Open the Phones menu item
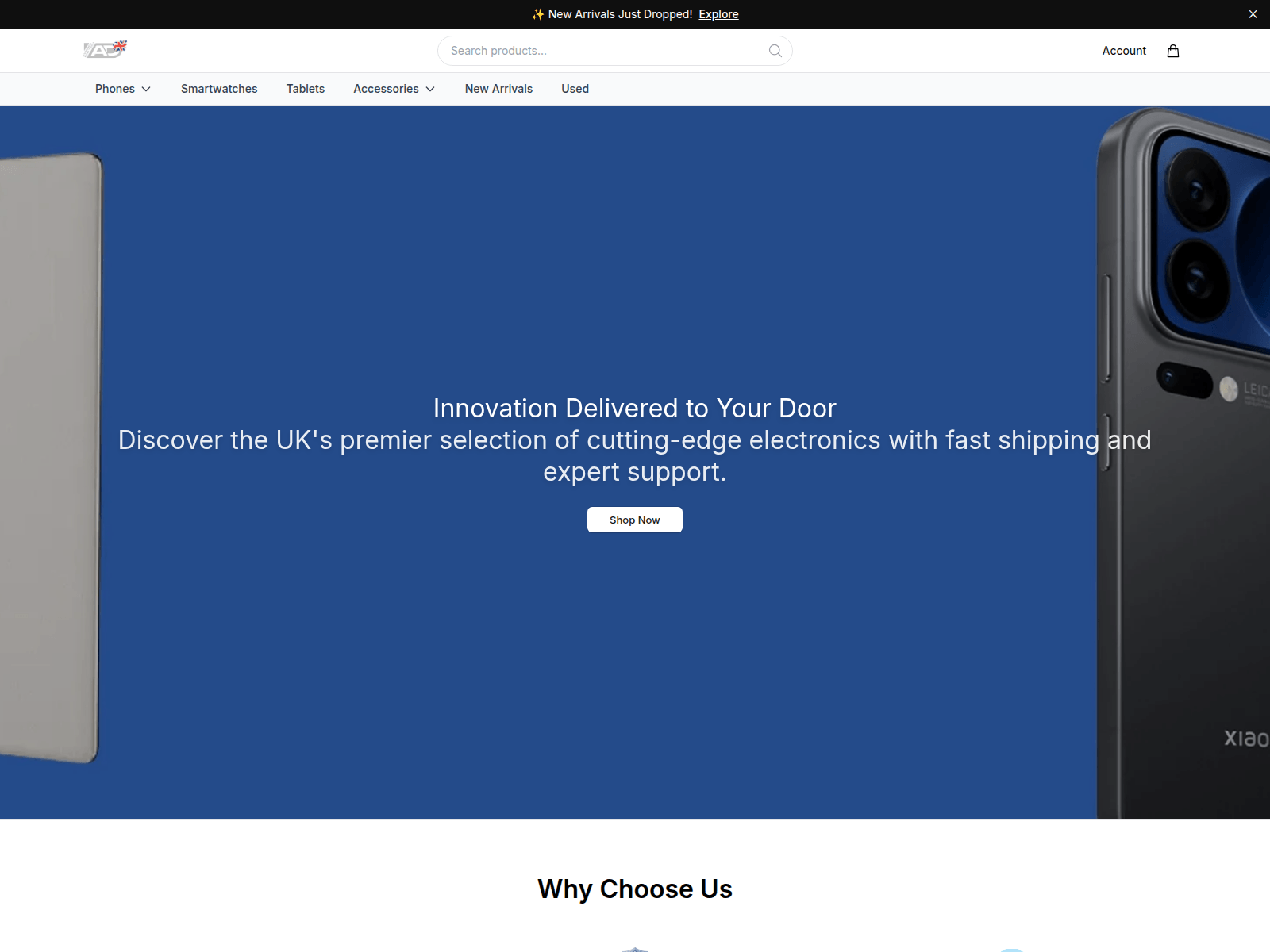Screen dimensions: 1270x952 point(115,89)
